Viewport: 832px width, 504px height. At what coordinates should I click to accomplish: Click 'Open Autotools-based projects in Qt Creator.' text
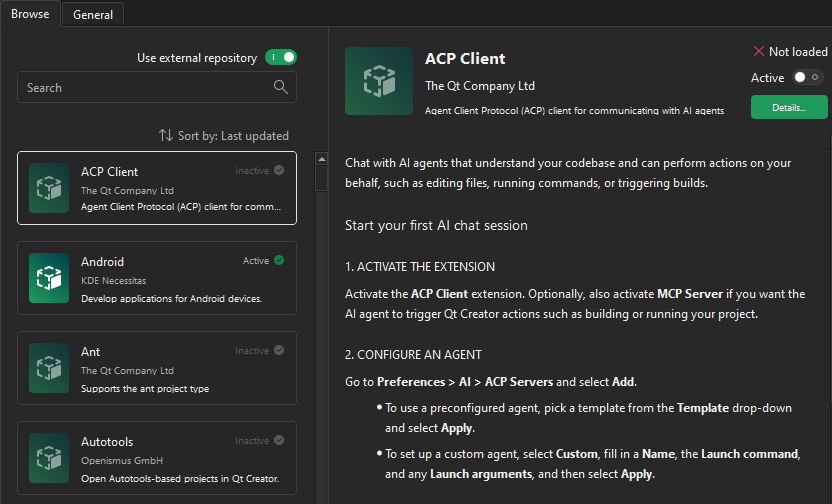(180, 479)
